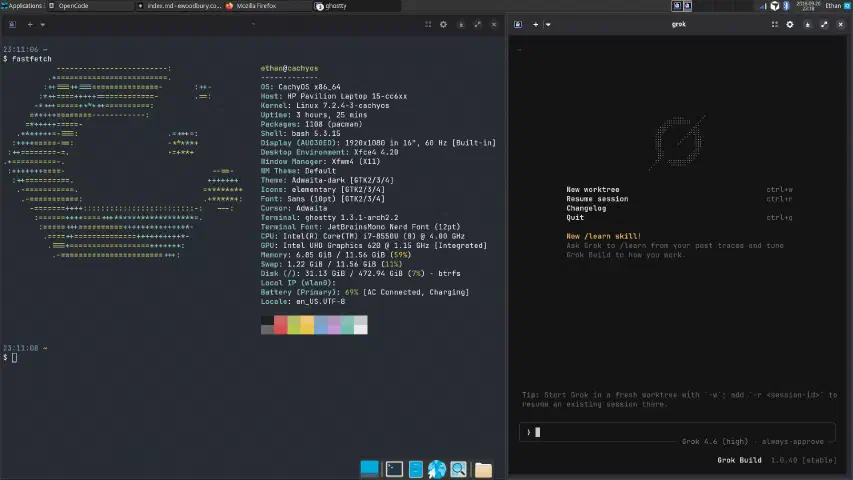Viewport: 853px width, 480px height.
Task: Open the Bluetooth tray icon
Action: coord(786,6)
